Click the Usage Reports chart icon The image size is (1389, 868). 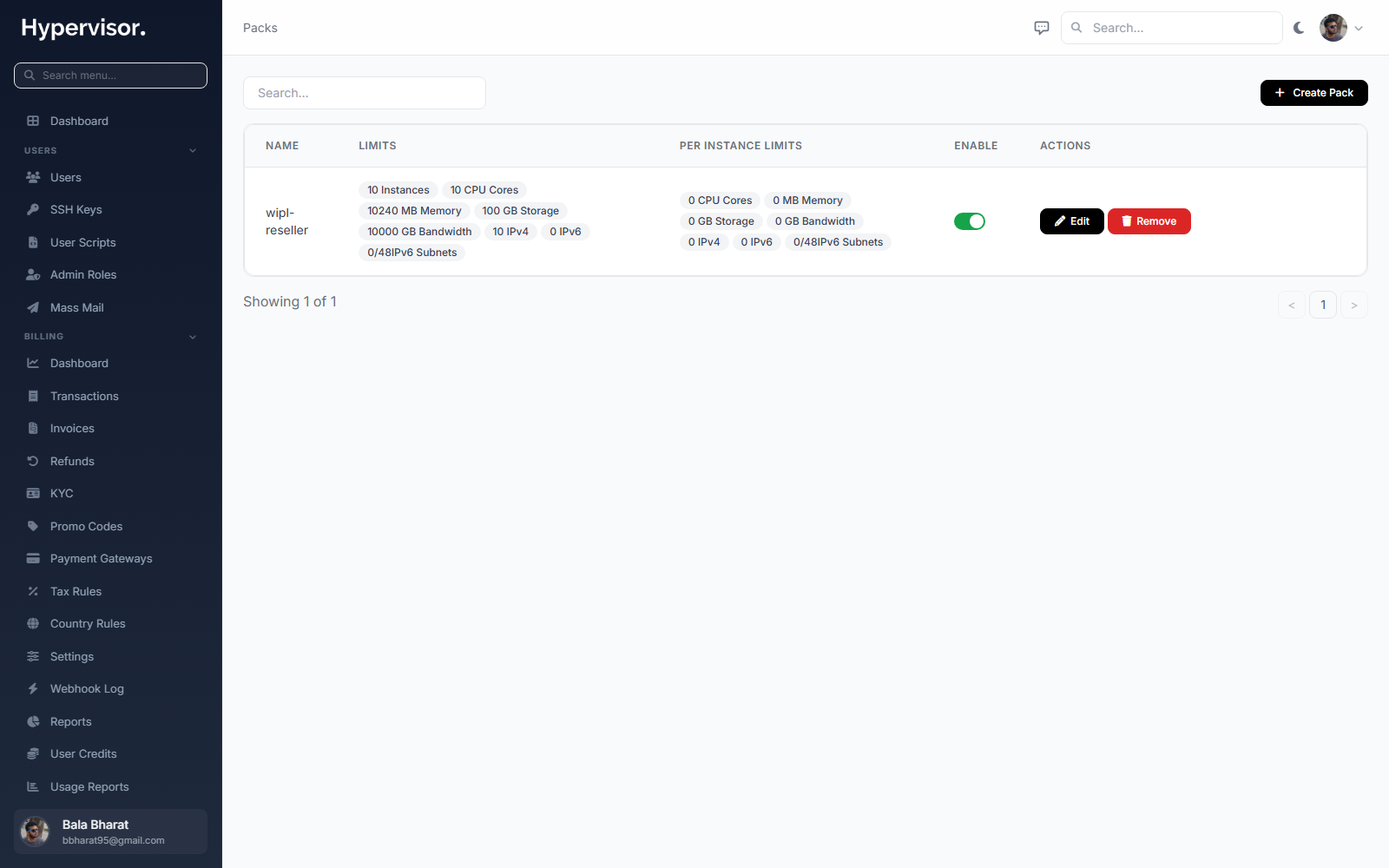33,786
